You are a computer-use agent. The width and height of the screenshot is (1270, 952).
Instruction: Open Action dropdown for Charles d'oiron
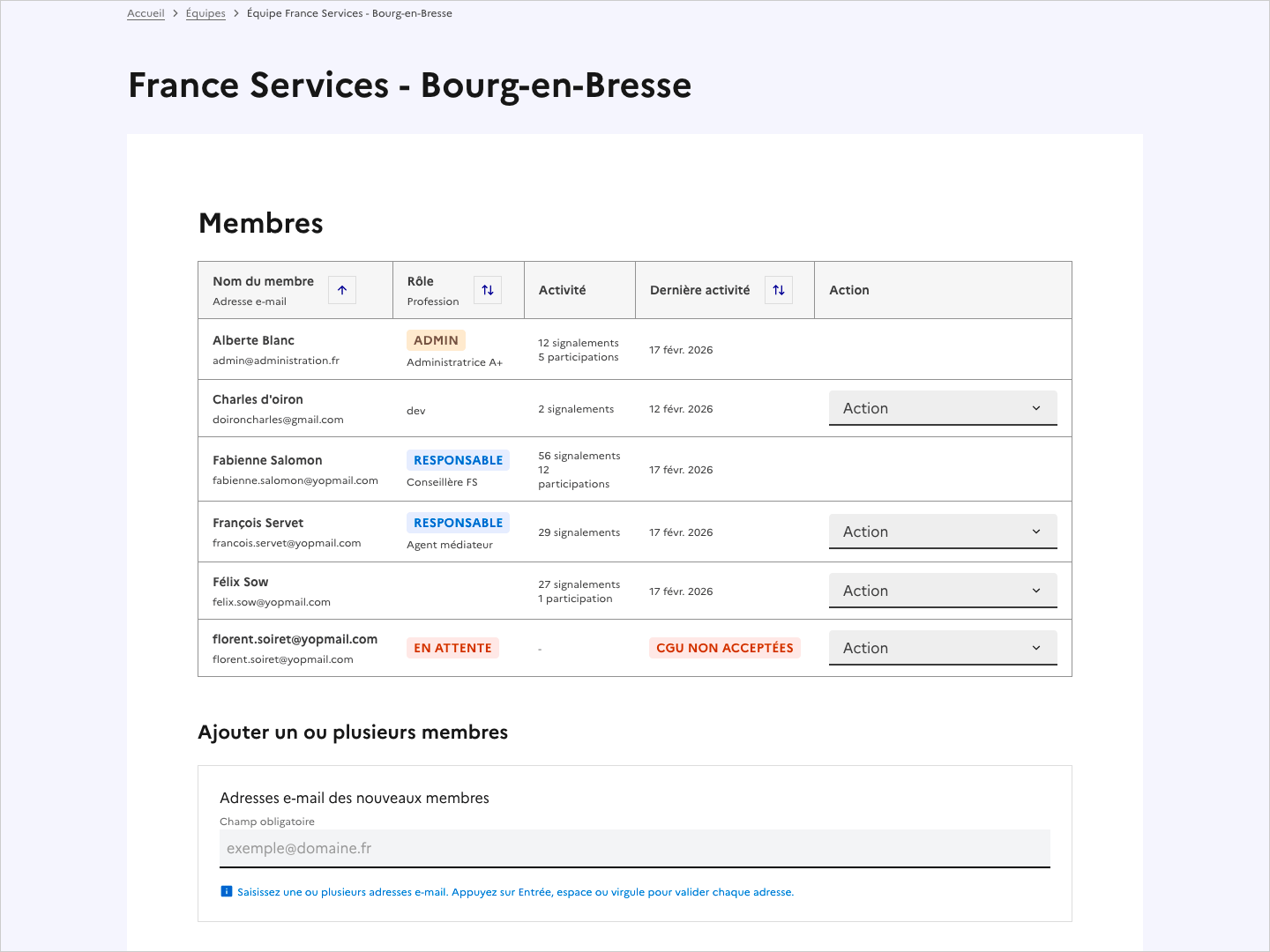click(942, 407)
